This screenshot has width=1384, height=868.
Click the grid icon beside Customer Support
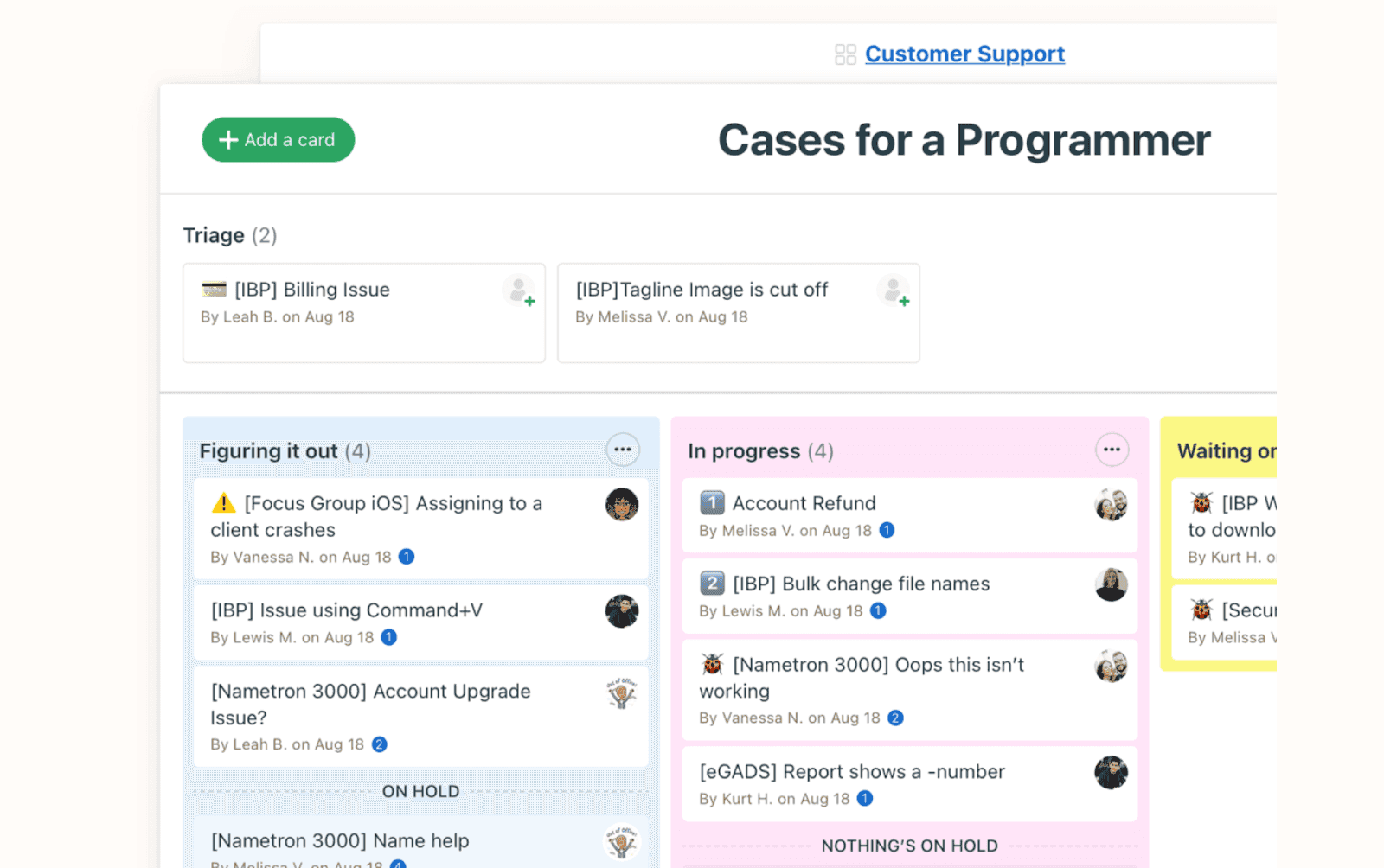[x=845, y=54]
